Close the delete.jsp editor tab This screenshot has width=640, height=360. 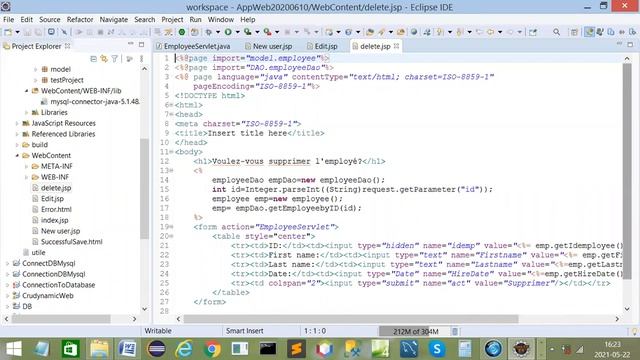point(396,46)
